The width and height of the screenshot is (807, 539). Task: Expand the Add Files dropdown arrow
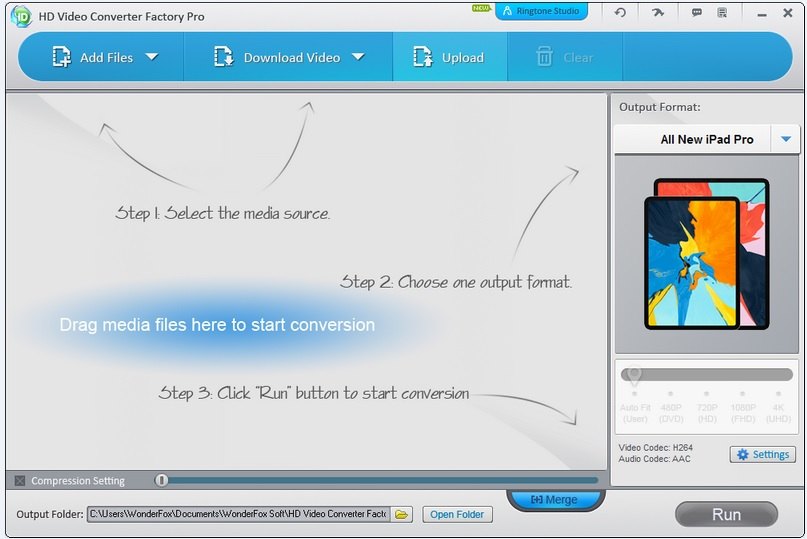click(152, 57)
